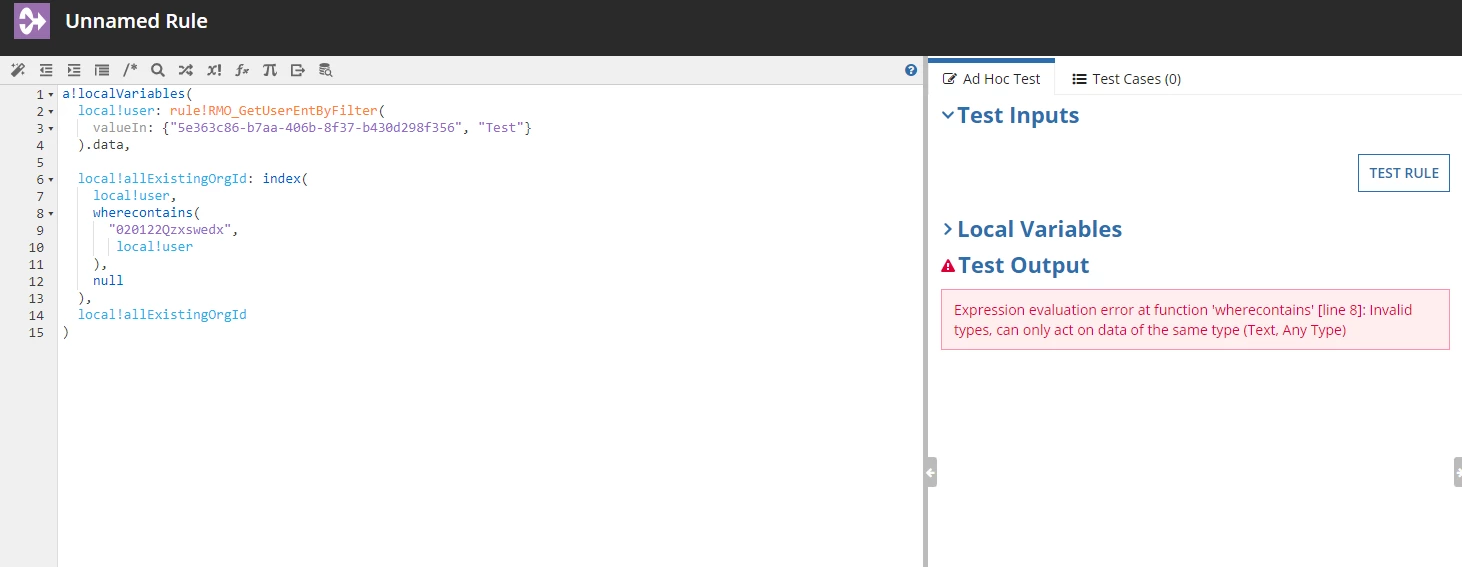Open the Test Cases (0) tab
This screenshot has width=1462, height=567.
pos(1126,78)
